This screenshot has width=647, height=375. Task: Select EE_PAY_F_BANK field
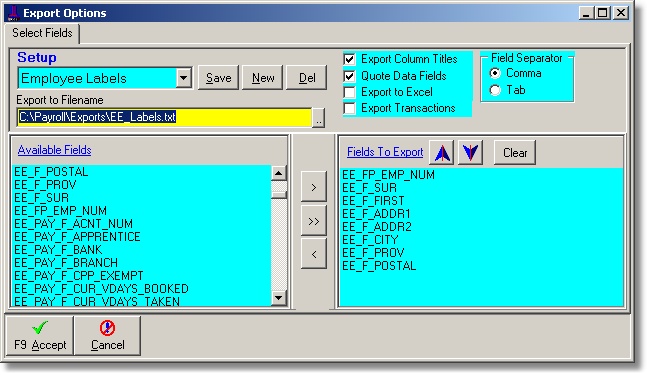tap(142, 250)
